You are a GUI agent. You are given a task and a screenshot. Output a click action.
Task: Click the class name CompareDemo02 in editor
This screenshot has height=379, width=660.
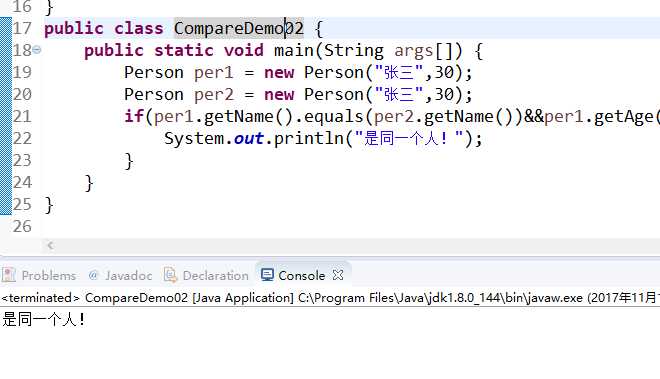[x=238, y=28]
